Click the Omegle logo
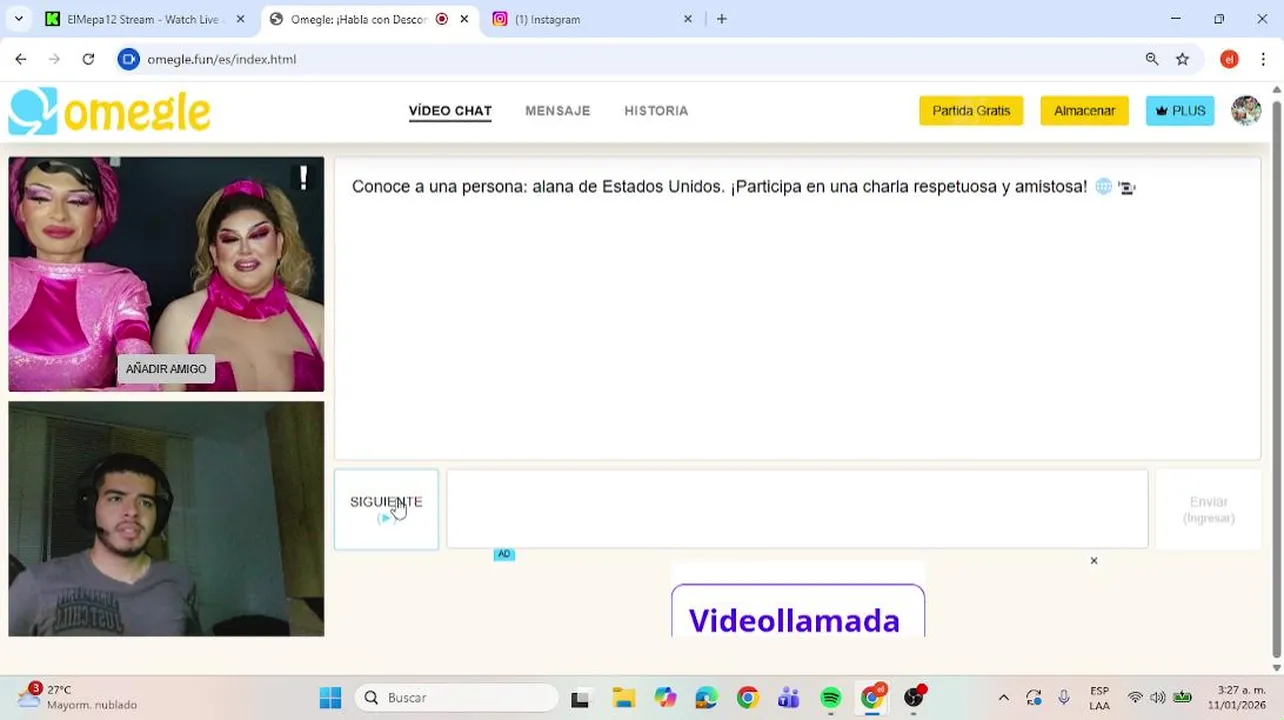The width and height of the screenshot is (1284, 720). pos(109,111)
